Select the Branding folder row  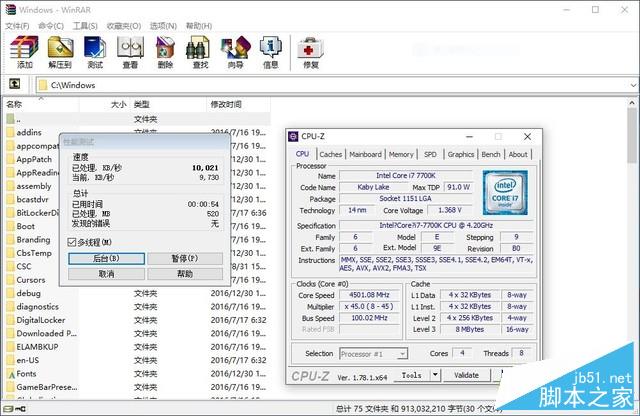coord(31,240)
